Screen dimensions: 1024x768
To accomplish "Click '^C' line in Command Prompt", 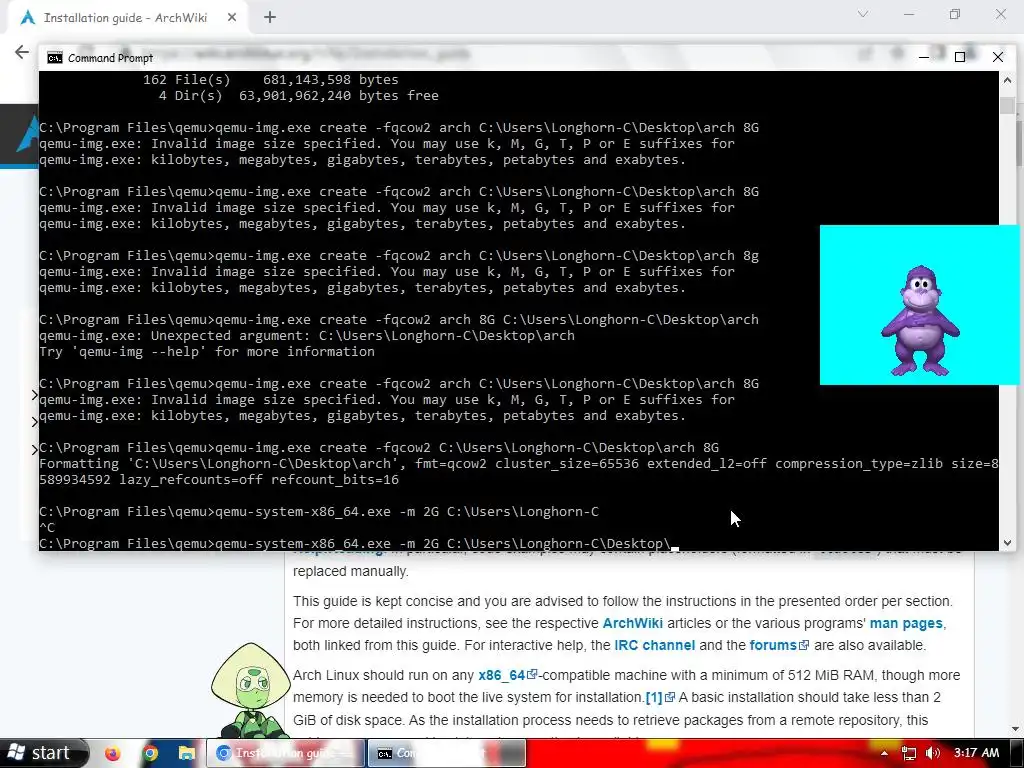I will click(47, 528).
